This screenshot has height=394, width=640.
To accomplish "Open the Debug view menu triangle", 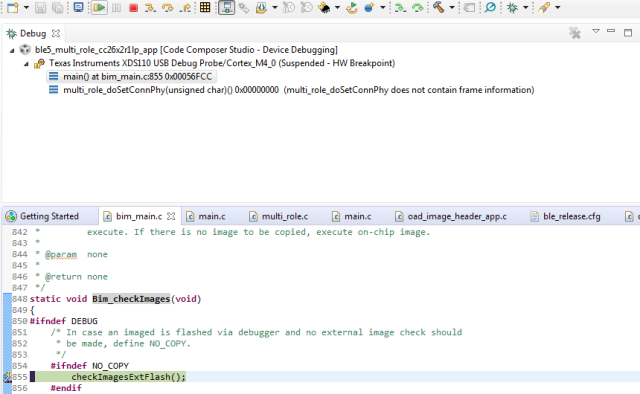I will pos(596,31).
